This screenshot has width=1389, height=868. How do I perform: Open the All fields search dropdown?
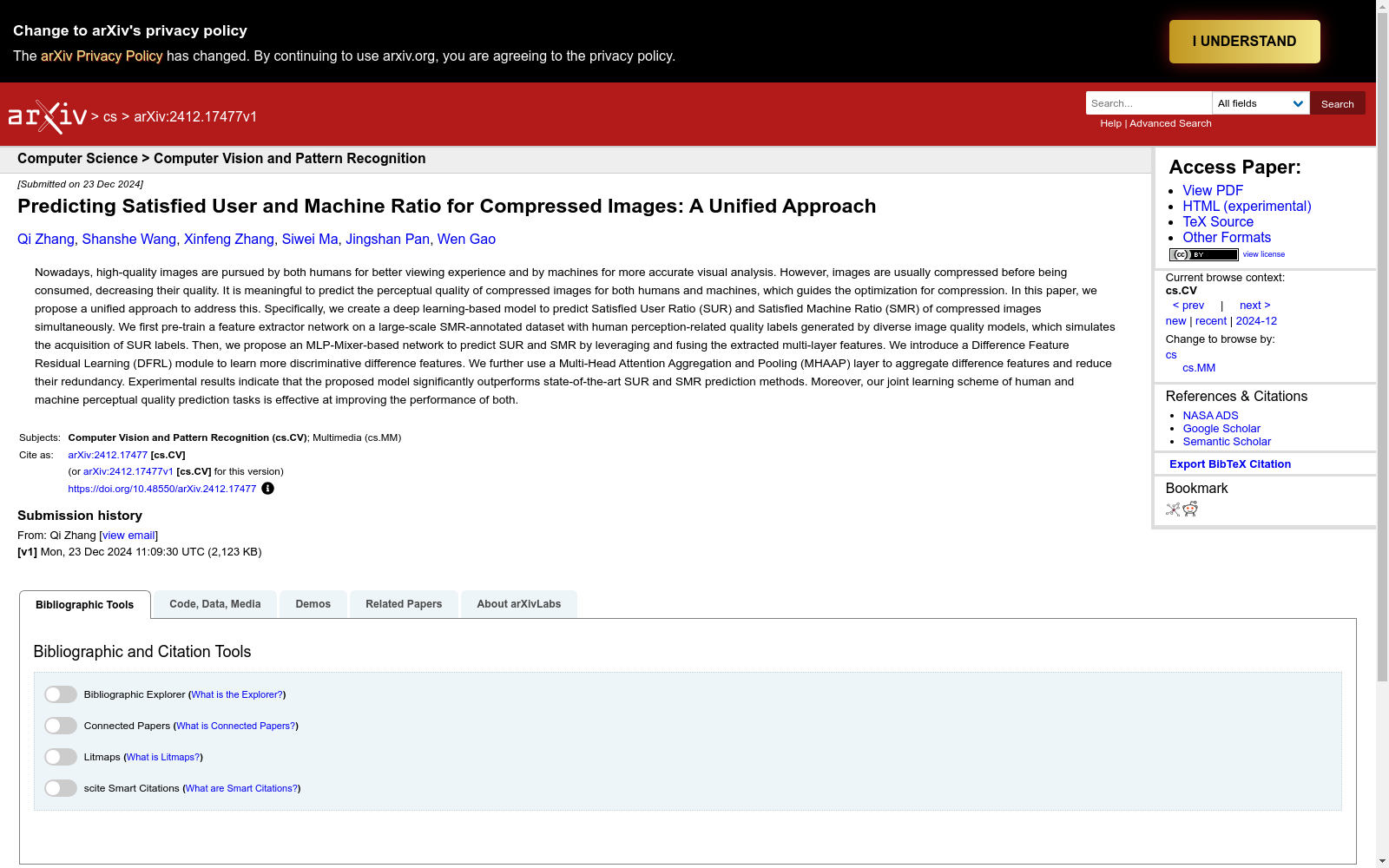click(x=1261, y=103)
